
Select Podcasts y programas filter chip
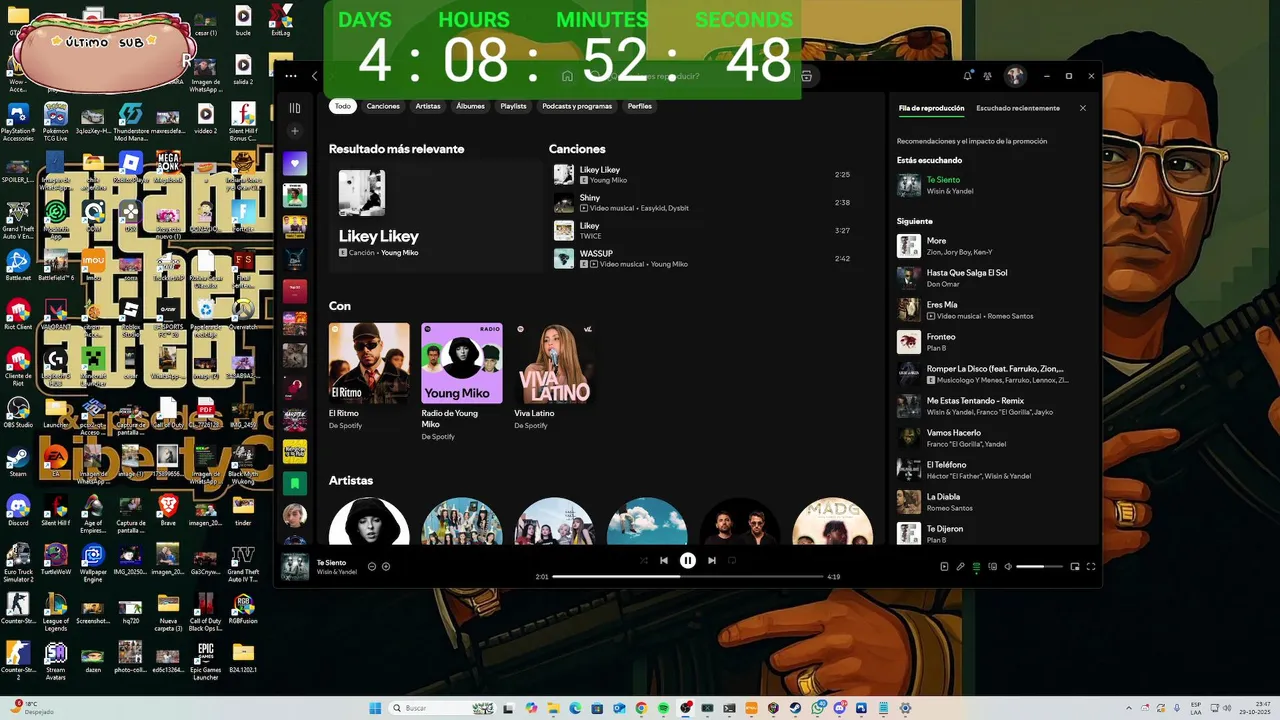(x=577, y=106)
